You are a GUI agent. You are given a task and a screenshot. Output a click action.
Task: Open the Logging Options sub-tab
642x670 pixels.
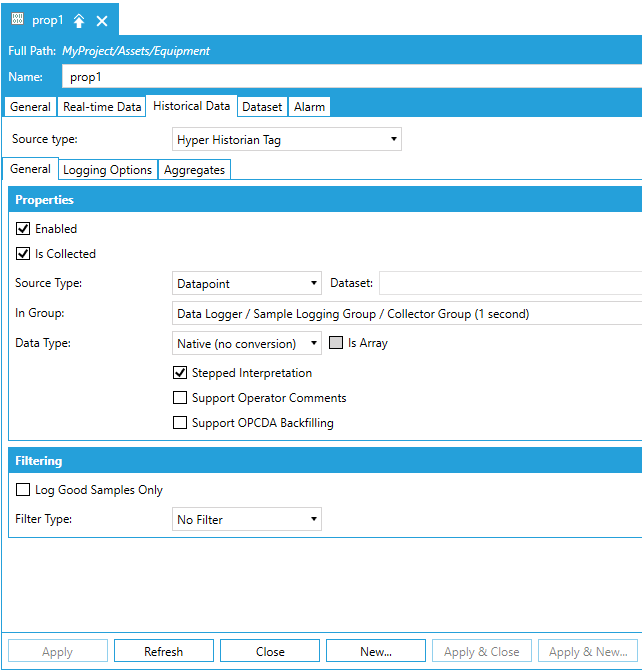click(x=107, y=170)
